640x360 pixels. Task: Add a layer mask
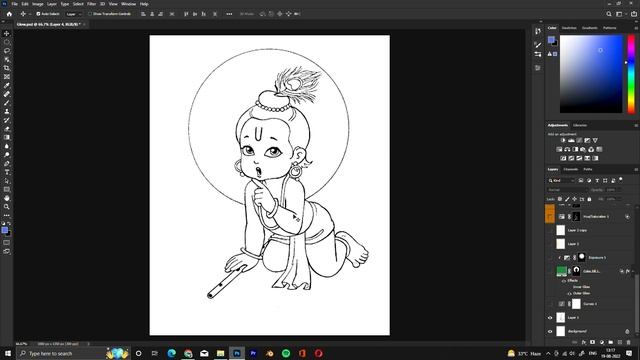point(593,342)
